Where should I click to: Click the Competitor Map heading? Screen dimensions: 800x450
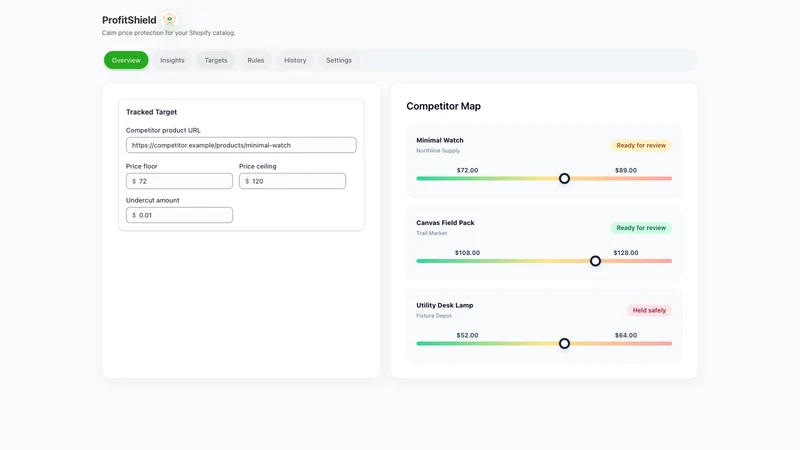click(443, 106)
